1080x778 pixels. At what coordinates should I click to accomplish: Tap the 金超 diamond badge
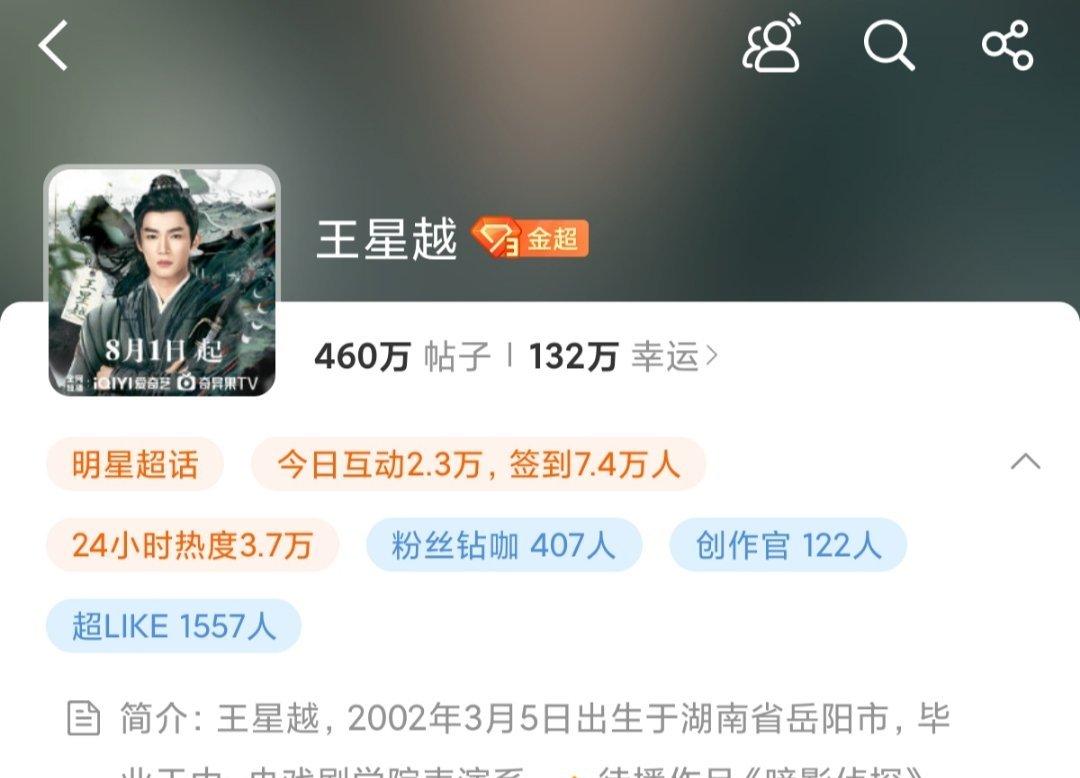[529, 238]
